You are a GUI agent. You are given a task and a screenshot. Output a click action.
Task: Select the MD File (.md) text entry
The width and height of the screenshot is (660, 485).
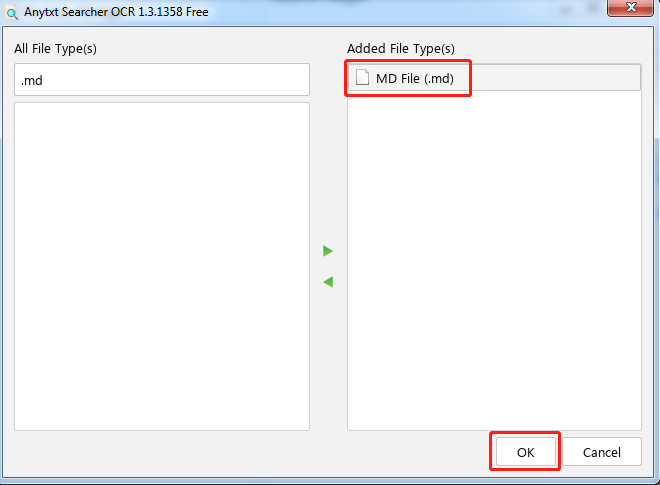[x=415, y=79]
